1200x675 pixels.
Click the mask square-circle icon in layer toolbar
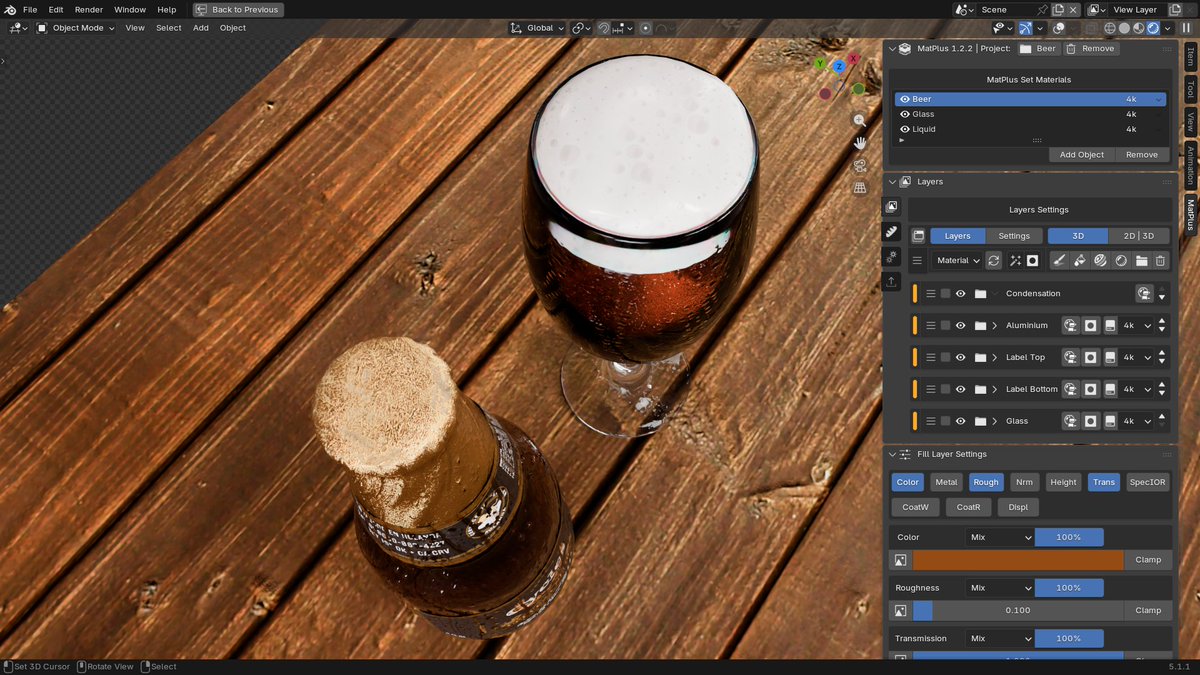click(1032, 260)
